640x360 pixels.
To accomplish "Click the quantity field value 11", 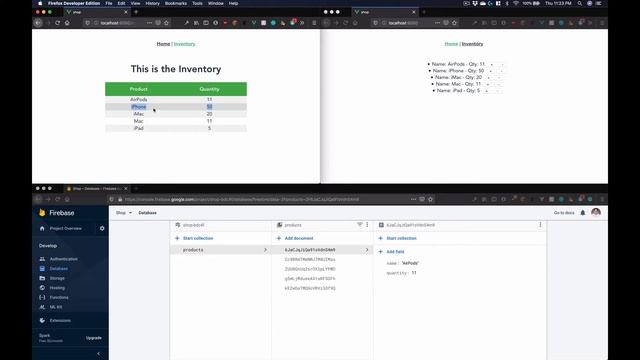I will point(414,273).
